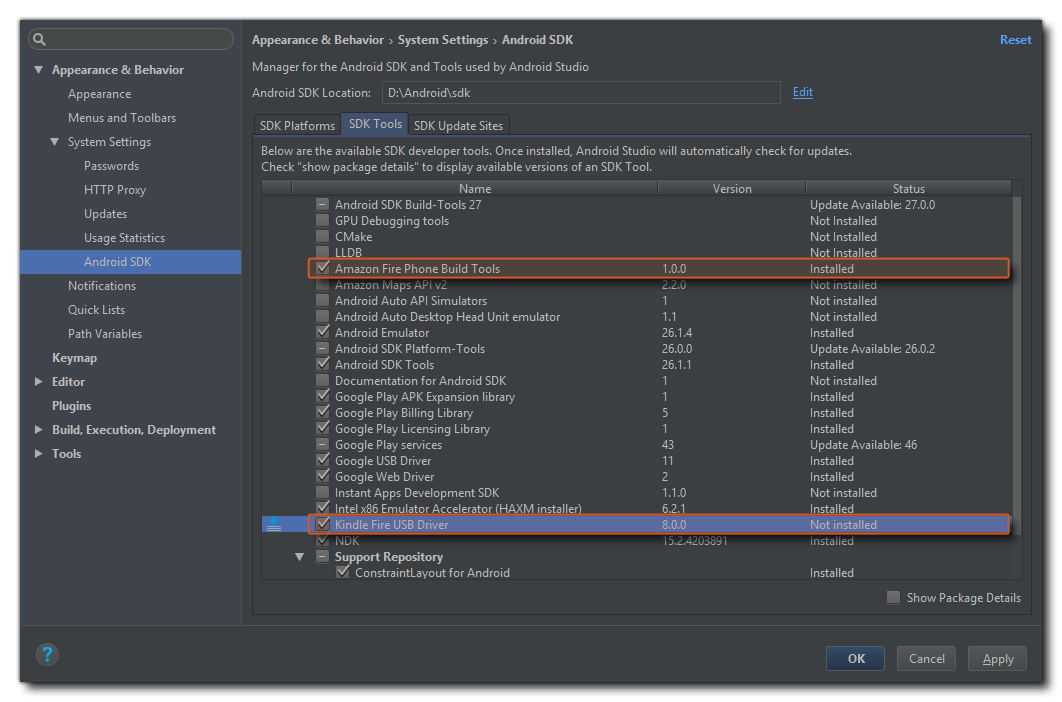Toggle the Show Package Details checkbox

pyautogui.click(x=893, y=598)
